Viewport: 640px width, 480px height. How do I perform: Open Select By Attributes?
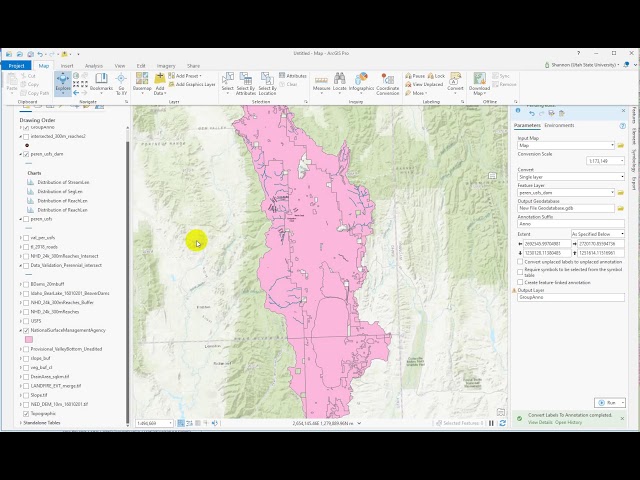point(246,83)
